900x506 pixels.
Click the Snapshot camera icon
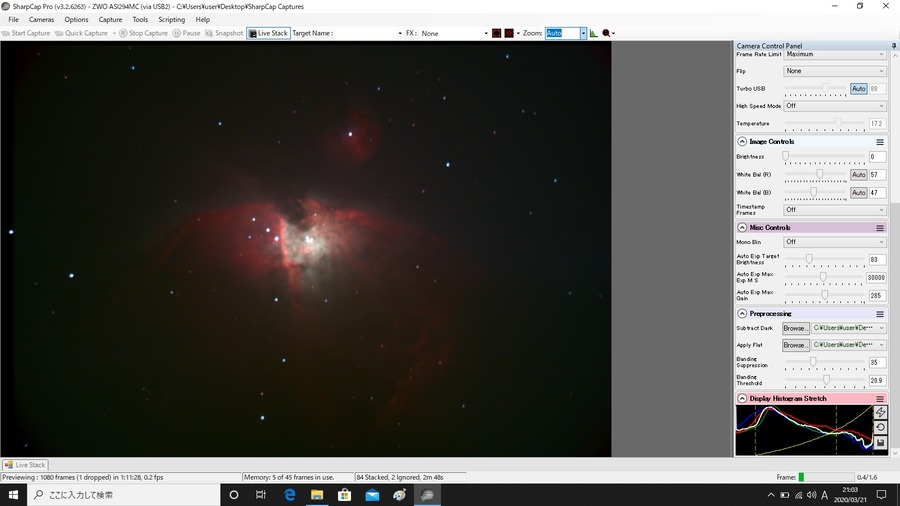(209, 33)
